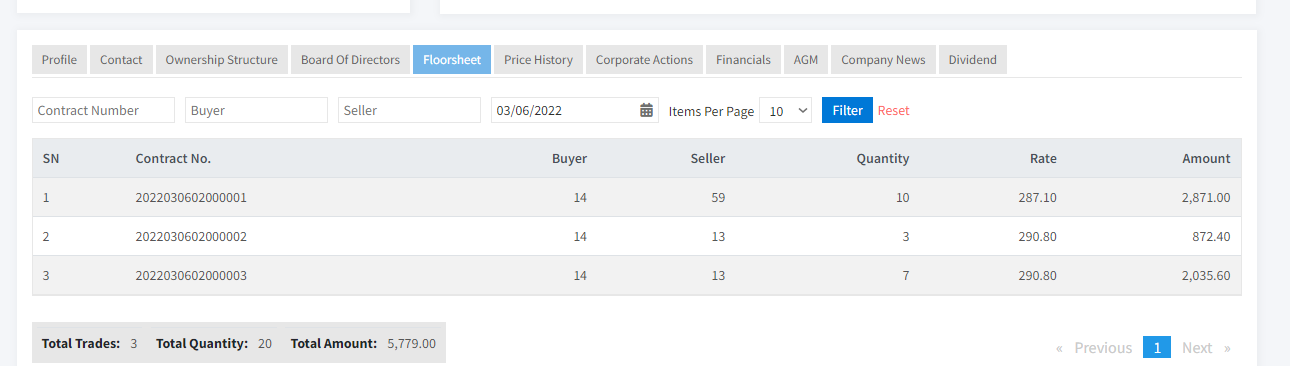Open the date picker calendar icon
The image size is (1290, 366).
(x=647, y=110)
